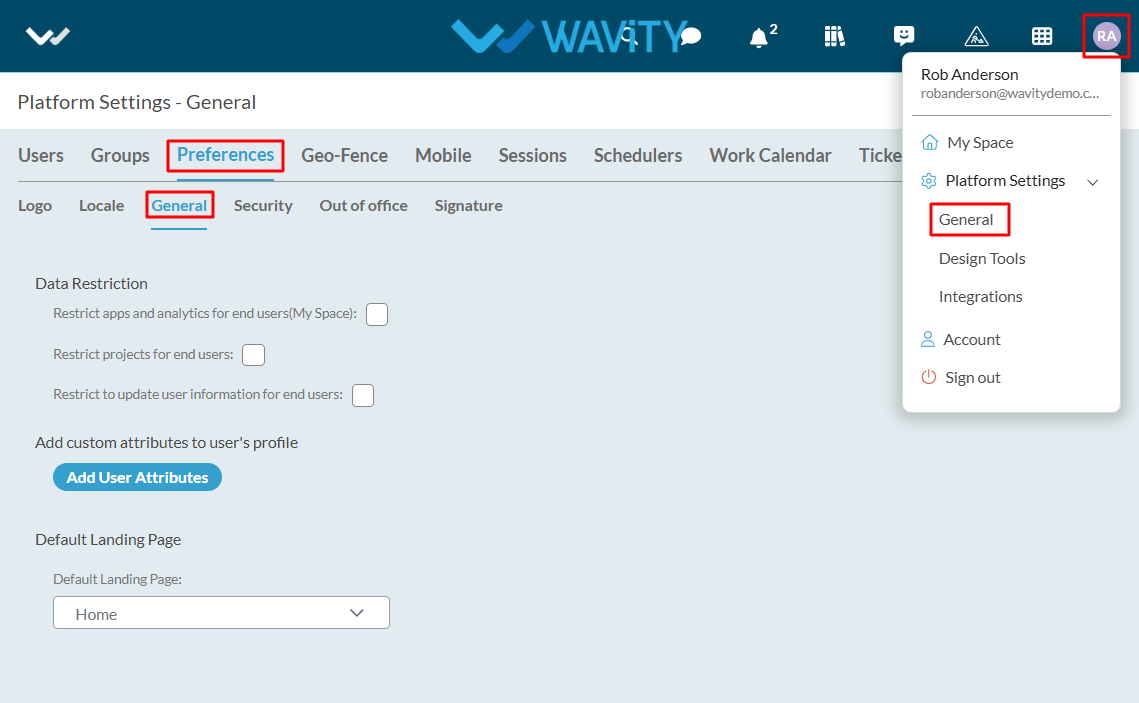Click the search magnifier icon in header
This screenshot has height=703, width=1139.
[629, 36]
